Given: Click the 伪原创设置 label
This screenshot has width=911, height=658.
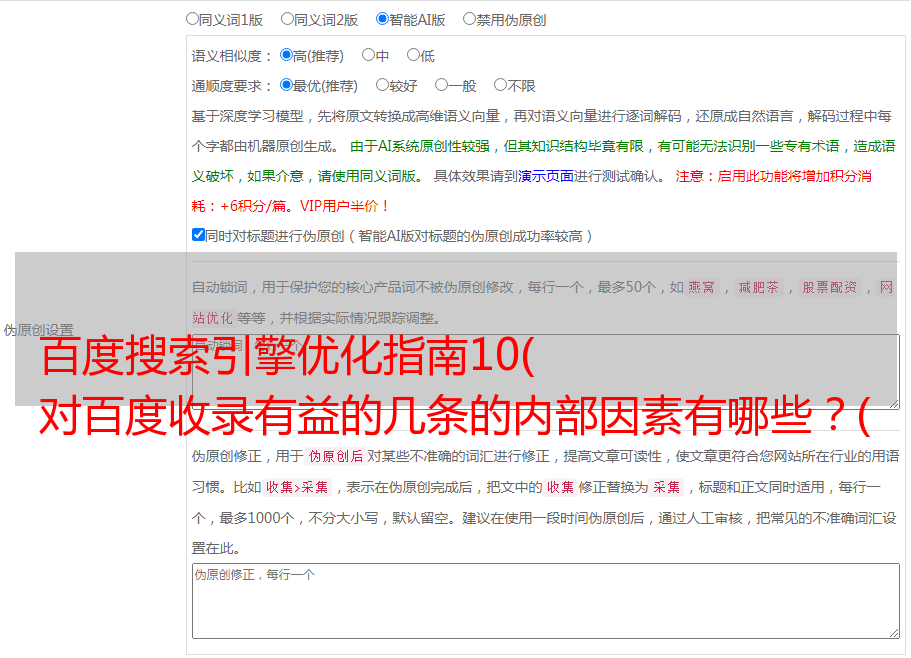Looking at the screenshot, I should (x=39, y=330).
